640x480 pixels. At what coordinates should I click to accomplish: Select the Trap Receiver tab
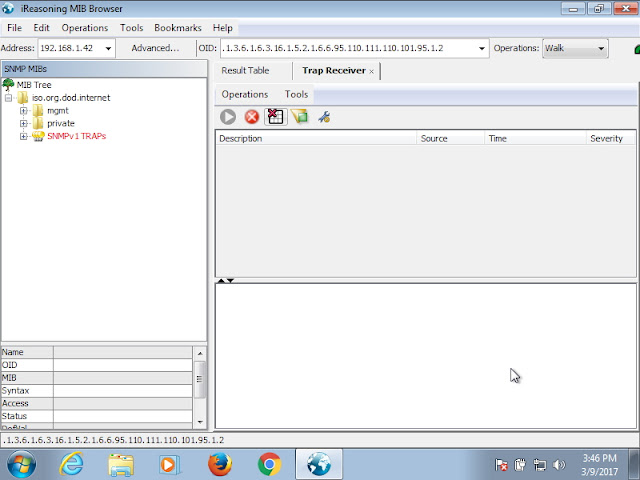point(333,71)
